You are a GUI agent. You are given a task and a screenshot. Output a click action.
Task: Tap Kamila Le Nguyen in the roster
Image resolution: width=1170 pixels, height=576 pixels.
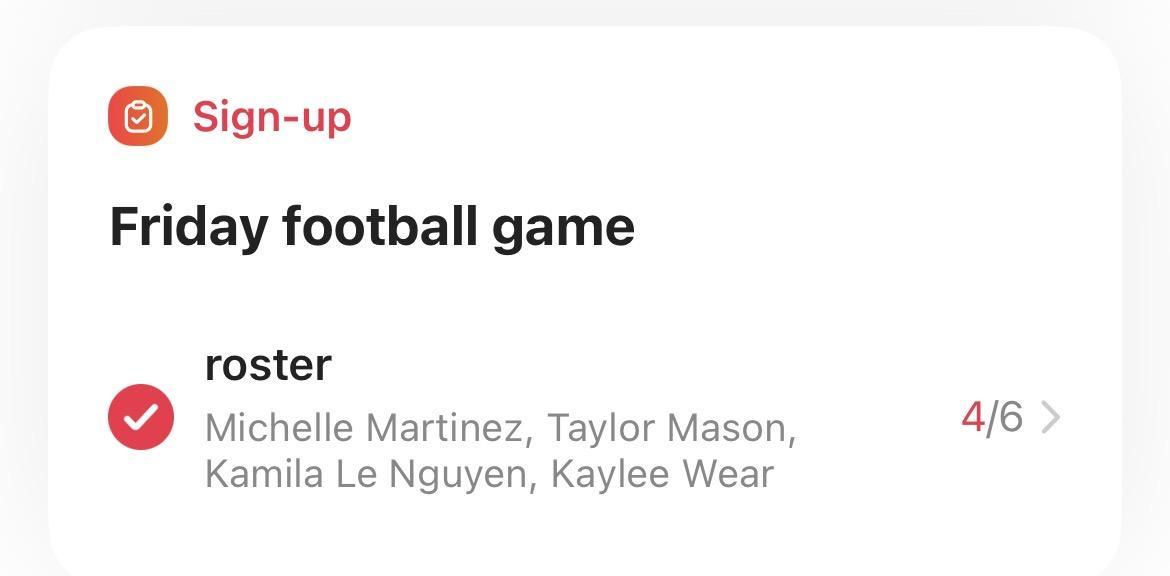click(365, 473)
